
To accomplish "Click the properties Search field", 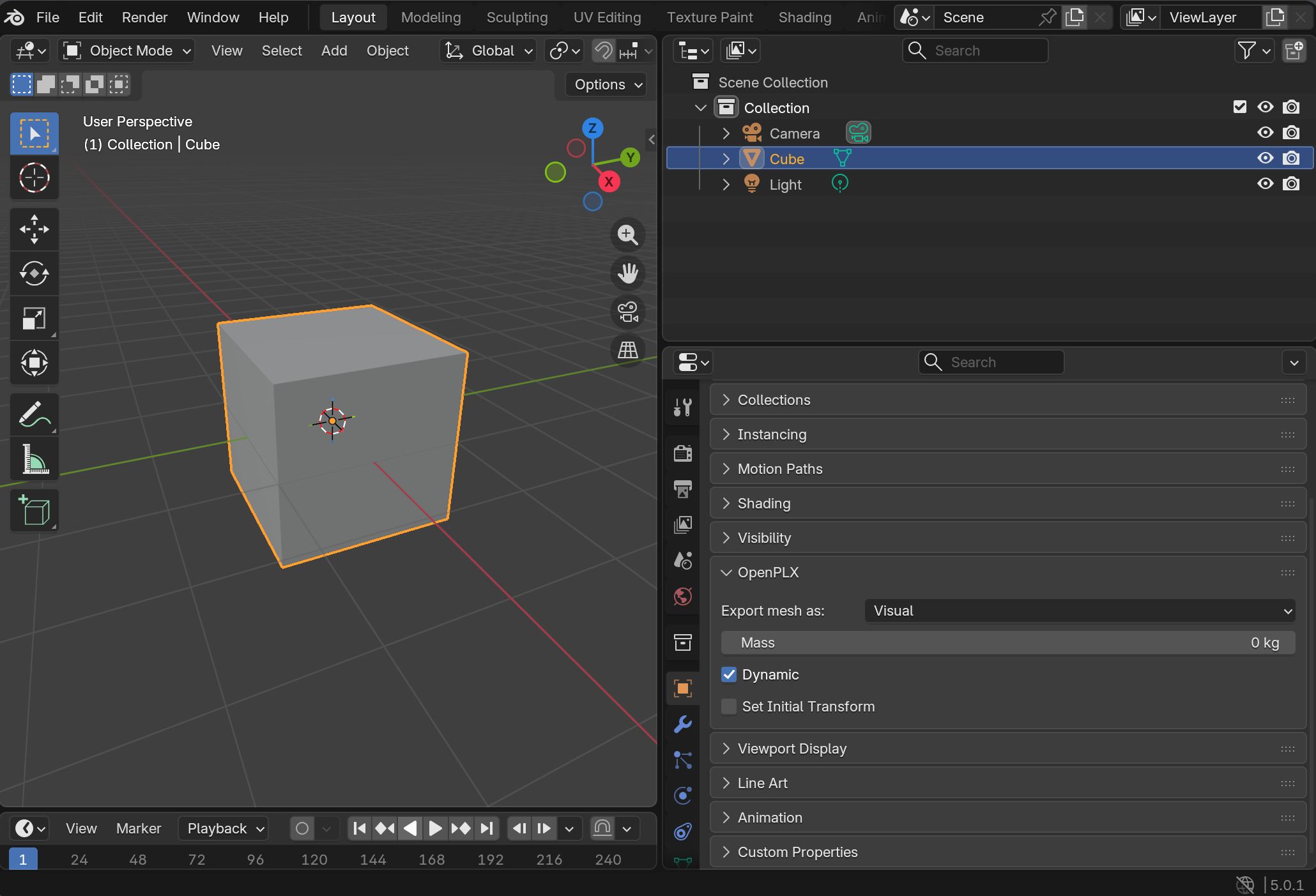I will (x=991, y=362).
